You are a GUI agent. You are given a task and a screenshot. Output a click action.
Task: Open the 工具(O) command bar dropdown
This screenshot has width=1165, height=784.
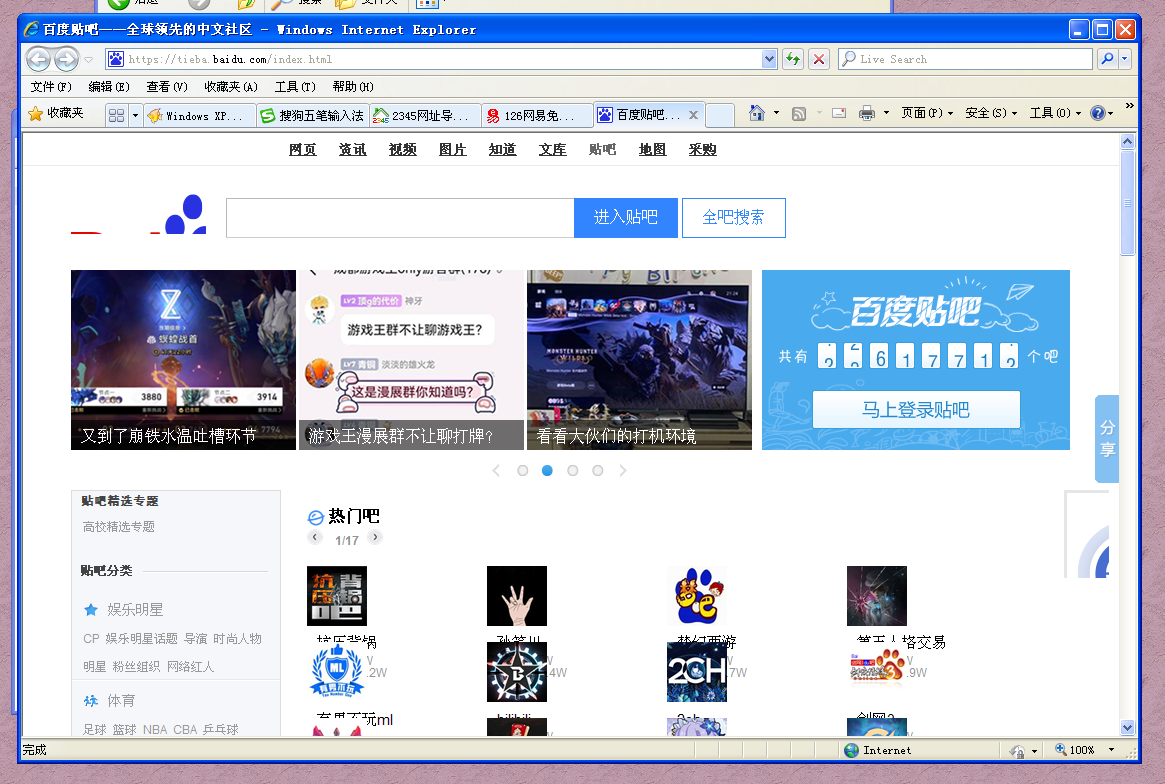click(x=1055, y=113)
